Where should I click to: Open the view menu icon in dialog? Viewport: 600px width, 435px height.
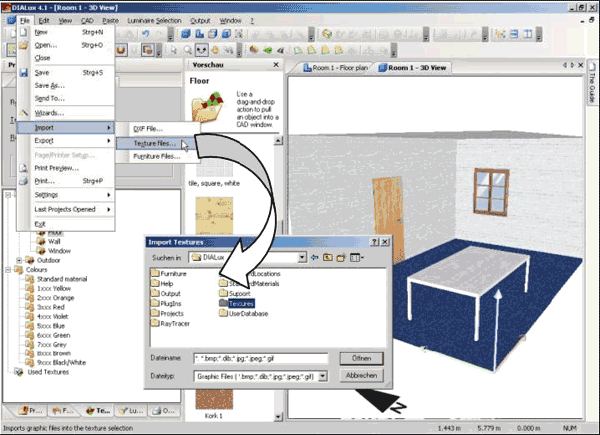(356, 257)
